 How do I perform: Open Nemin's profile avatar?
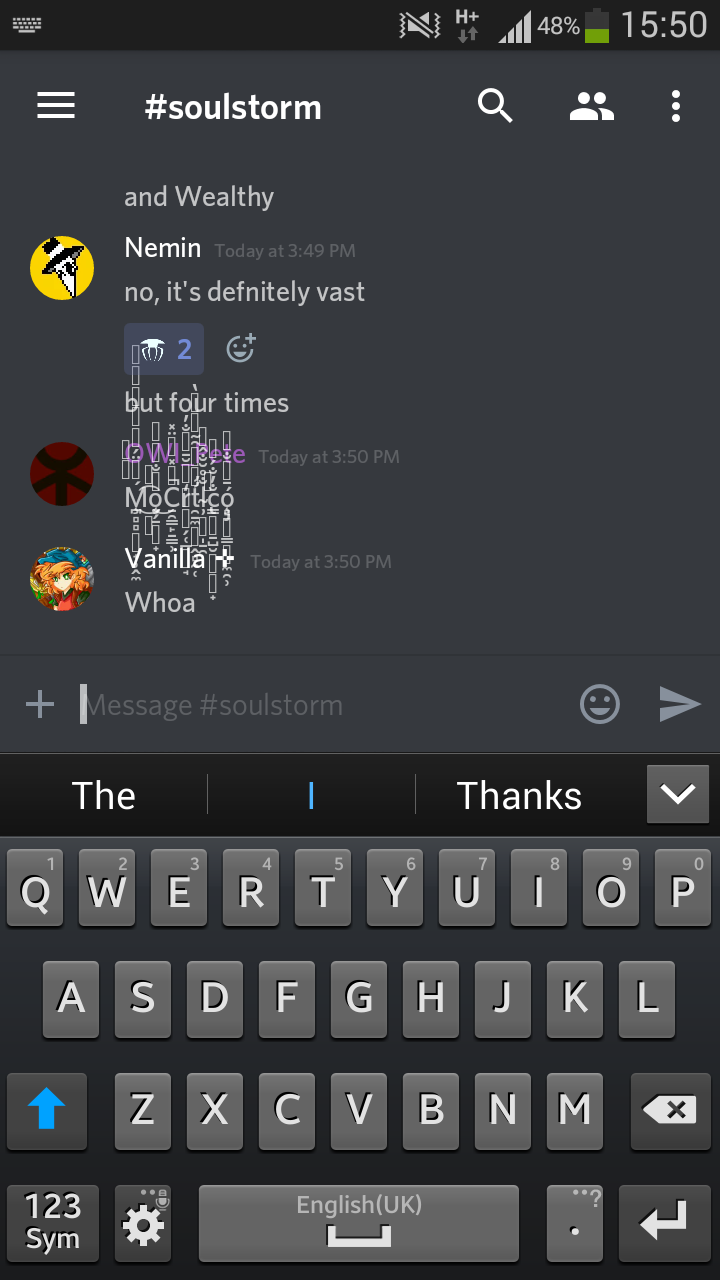pyautogui.click(x=62, y=268)
